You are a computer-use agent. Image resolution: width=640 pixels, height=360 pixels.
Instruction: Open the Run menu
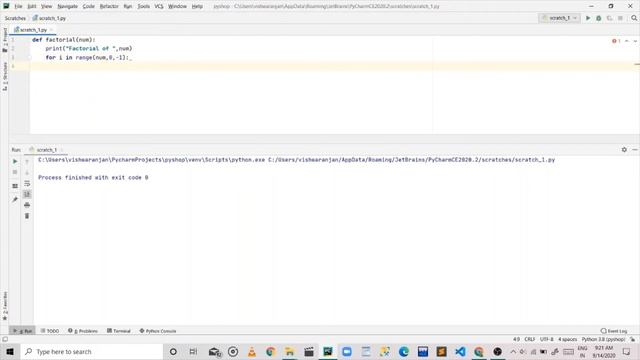pos(128,6)
